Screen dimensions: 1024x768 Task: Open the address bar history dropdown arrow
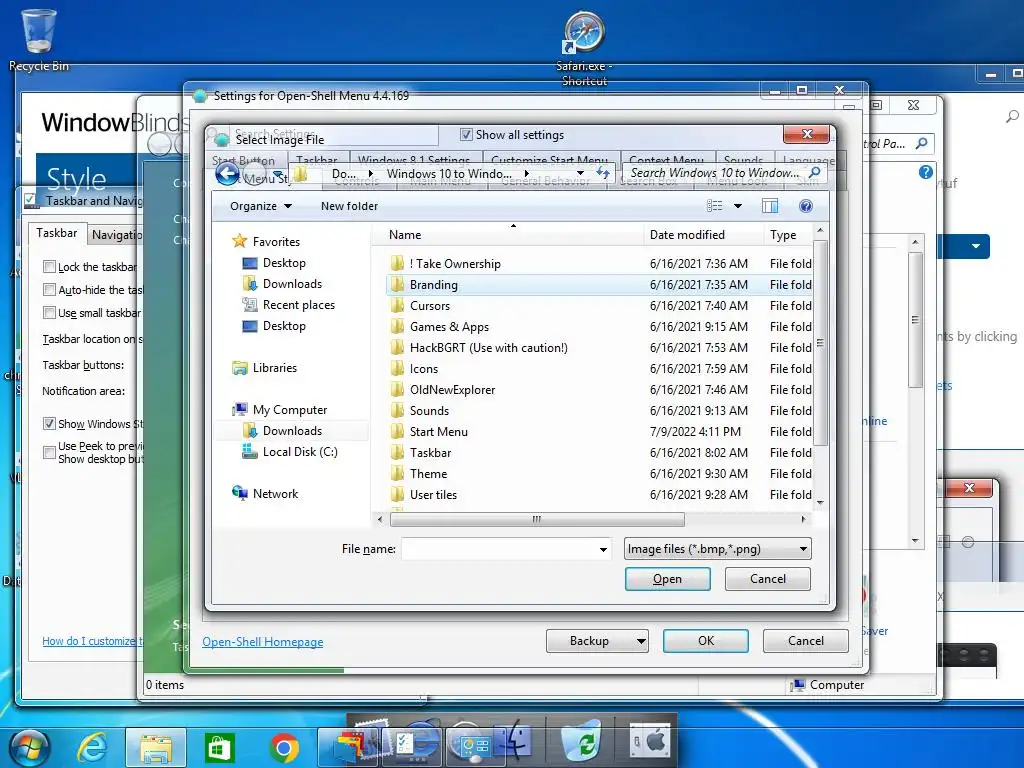point(580,173)
